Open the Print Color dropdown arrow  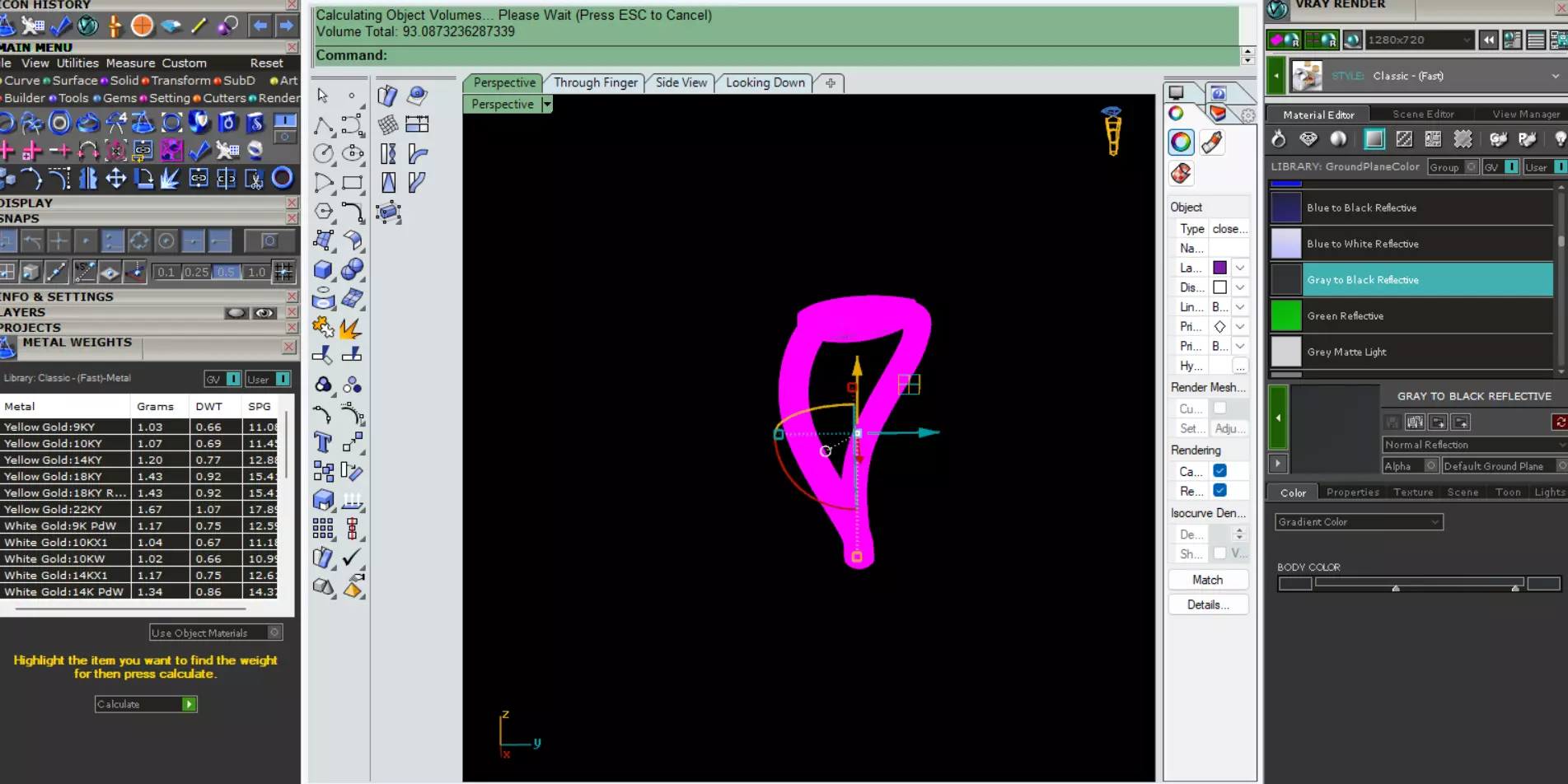[1239, 327]
